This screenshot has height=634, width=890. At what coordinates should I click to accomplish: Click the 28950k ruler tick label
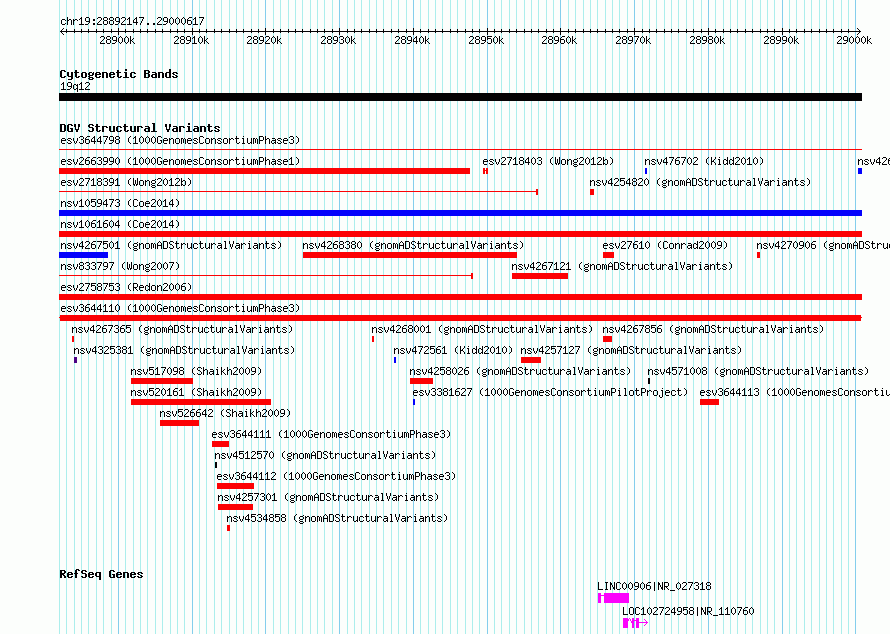pyautogui.click(x=486, y=40)
